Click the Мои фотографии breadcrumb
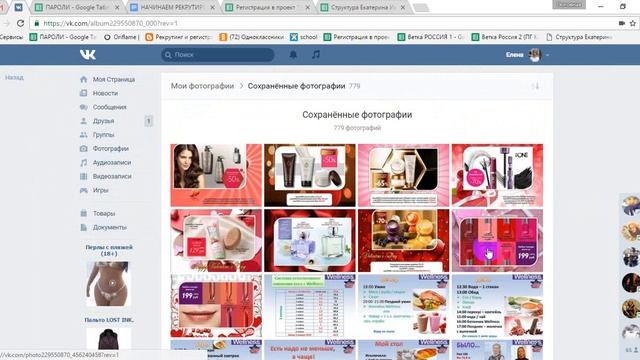640x360 pixels. [202, 86]
